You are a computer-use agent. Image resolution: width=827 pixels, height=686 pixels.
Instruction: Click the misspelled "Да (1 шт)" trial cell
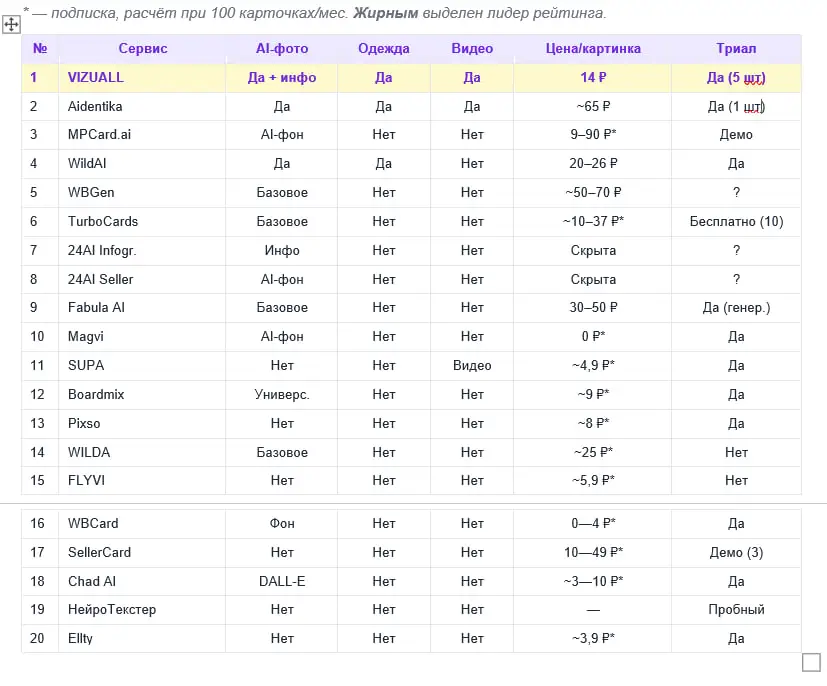coord(736,106)
